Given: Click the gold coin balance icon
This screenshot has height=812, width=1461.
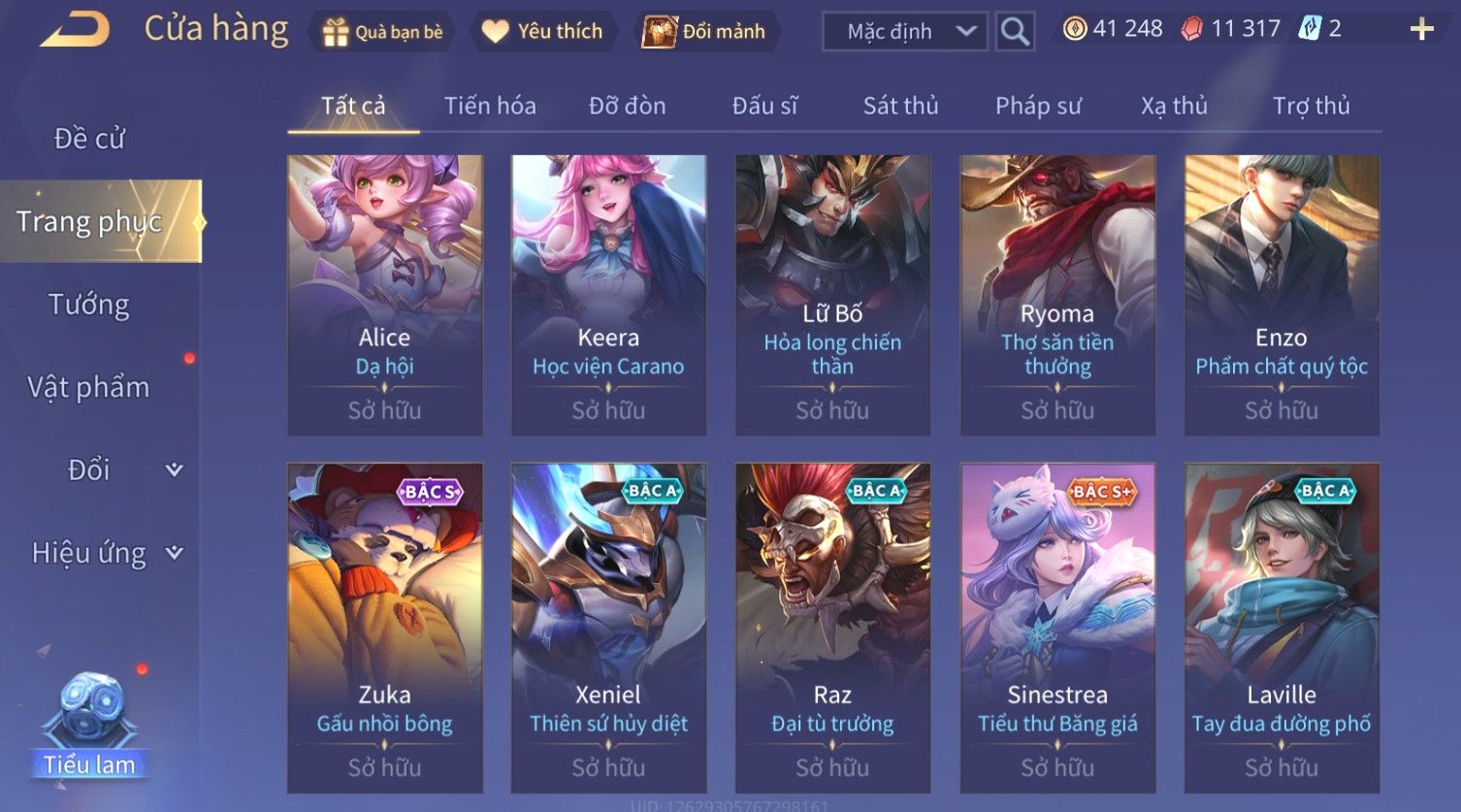Looking at the screenshot, I should [1074, 29].
